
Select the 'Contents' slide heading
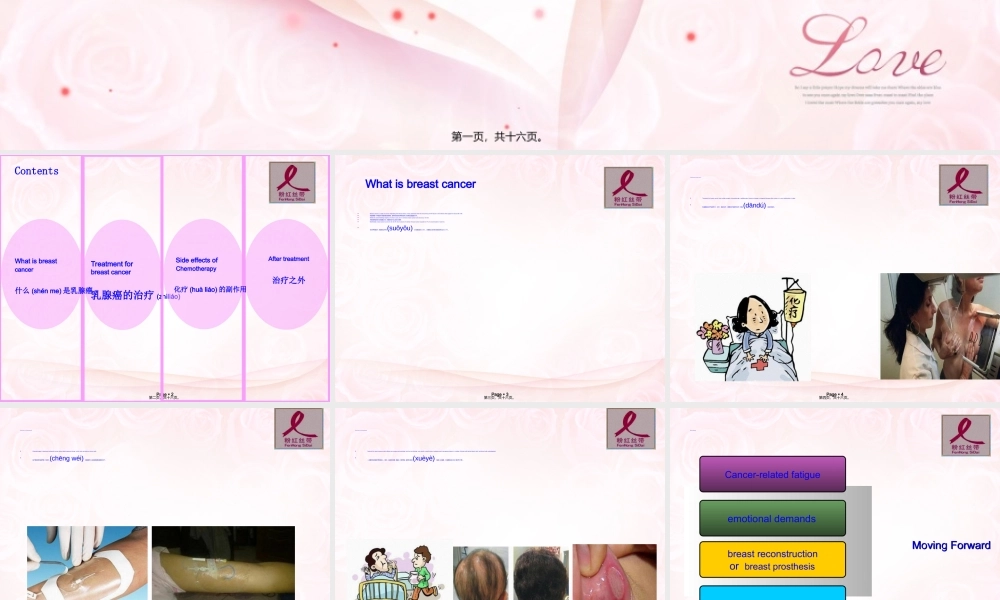click(37, 171)
